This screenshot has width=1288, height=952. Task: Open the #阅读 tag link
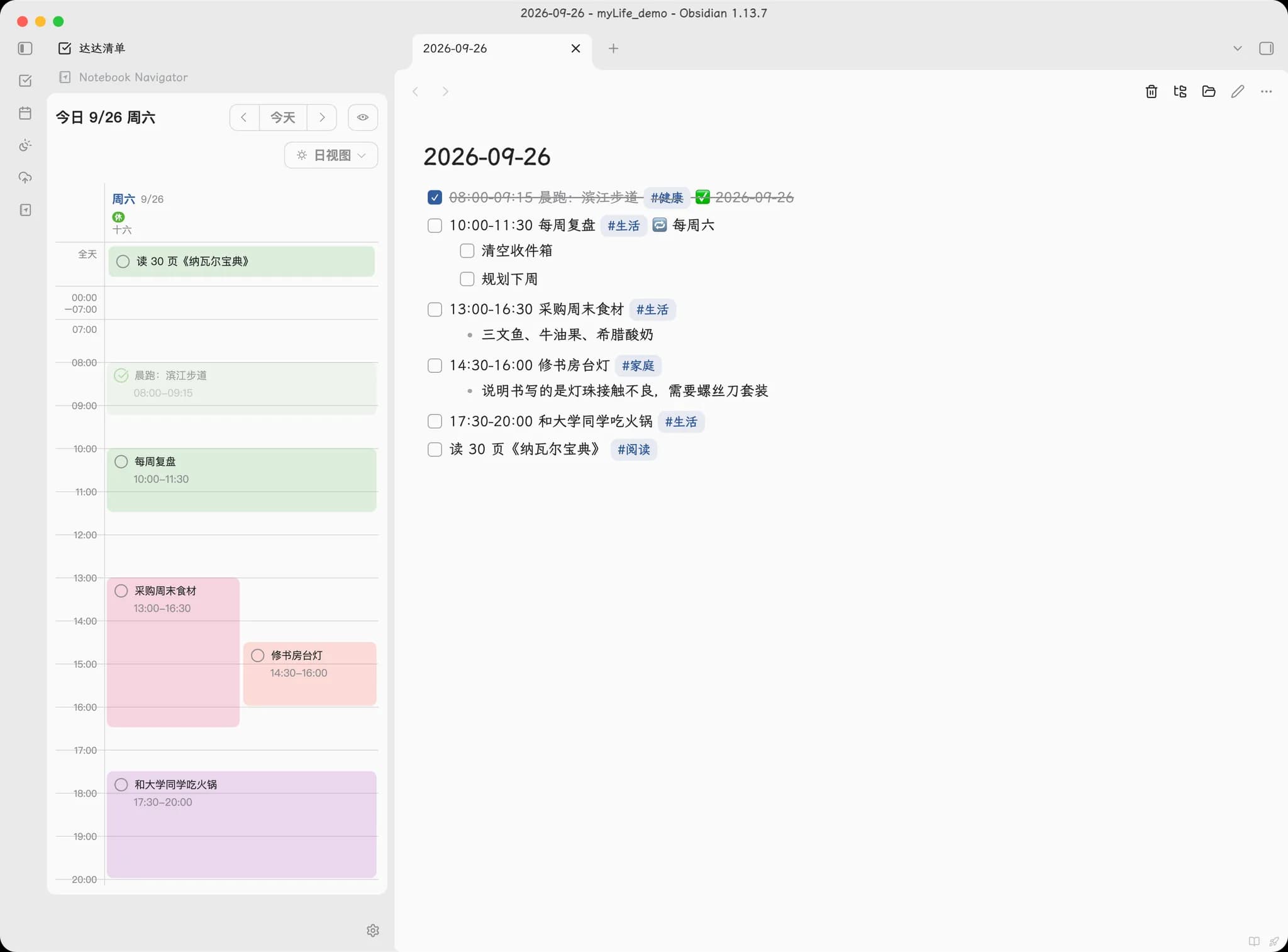point(634,450)
